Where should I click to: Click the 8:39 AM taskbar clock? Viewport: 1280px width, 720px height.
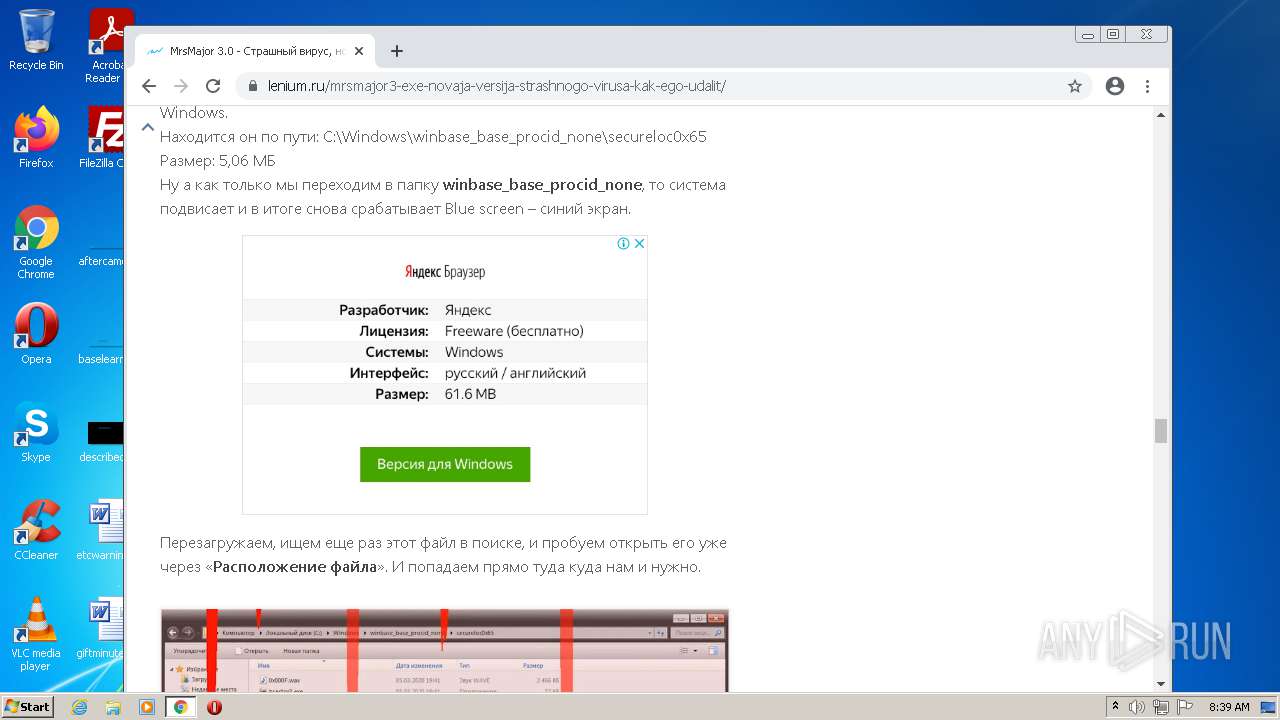1229,707
